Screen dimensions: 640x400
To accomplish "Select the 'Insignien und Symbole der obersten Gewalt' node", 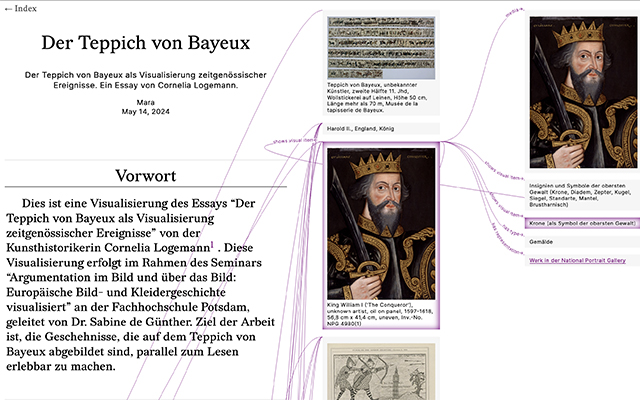I will [582, 195].
